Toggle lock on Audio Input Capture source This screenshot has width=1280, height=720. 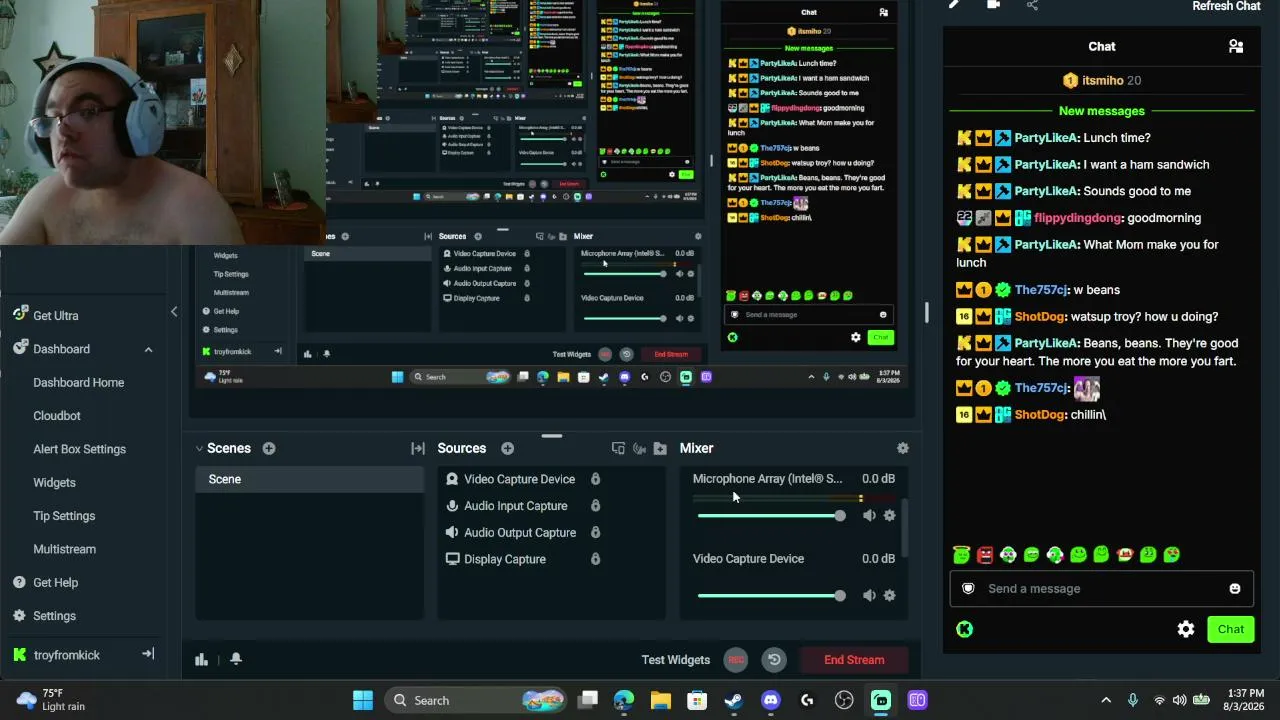click(x=595, y=506)
